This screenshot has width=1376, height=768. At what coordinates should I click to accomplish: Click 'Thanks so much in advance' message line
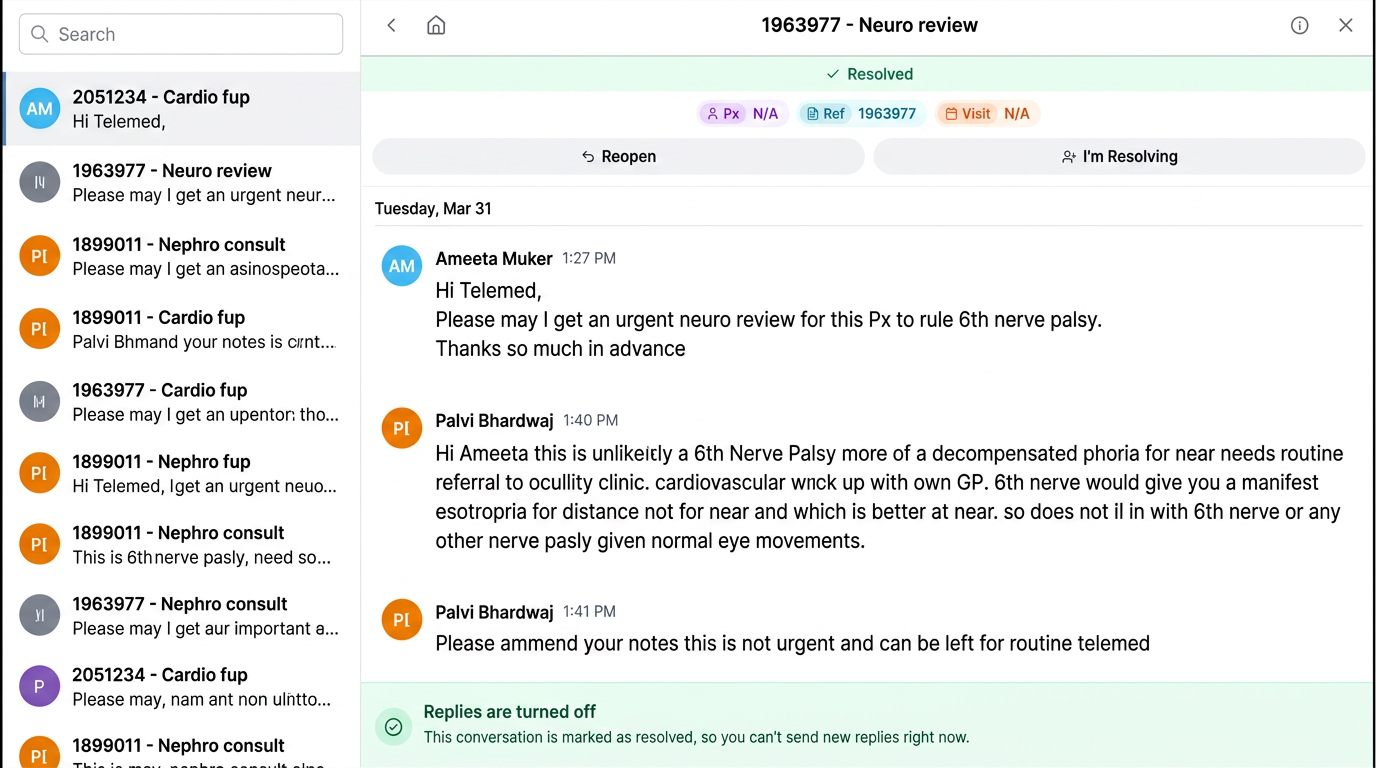coord(560,349)
